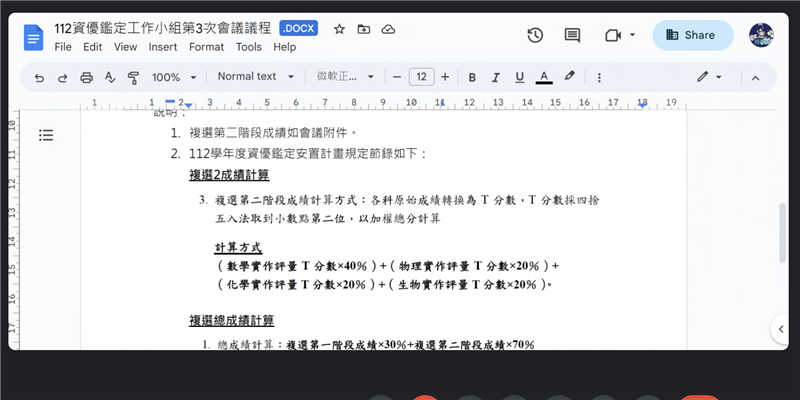Image resolution: width=800 pixels, height=400 pixels.
Task: Decrease font size with the minus button
Action: (x=397, y=77)
